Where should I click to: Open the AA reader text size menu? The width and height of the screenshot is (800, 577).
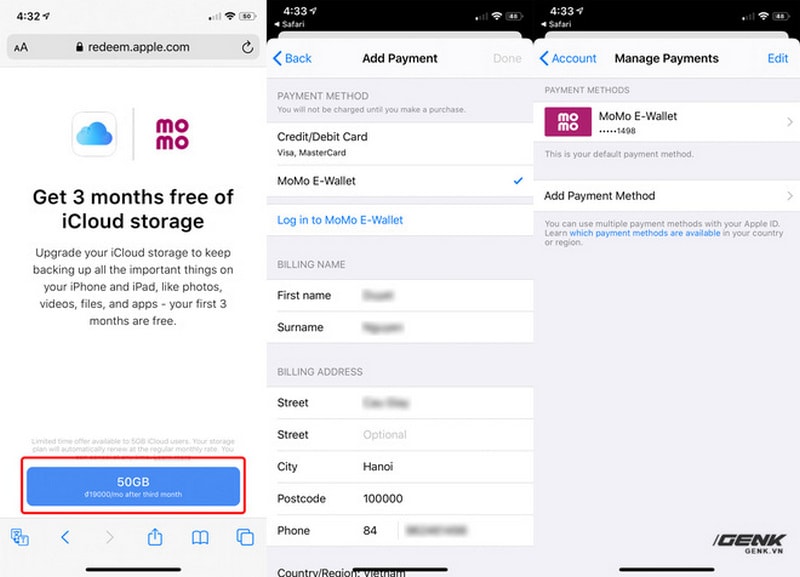[21, 47]
